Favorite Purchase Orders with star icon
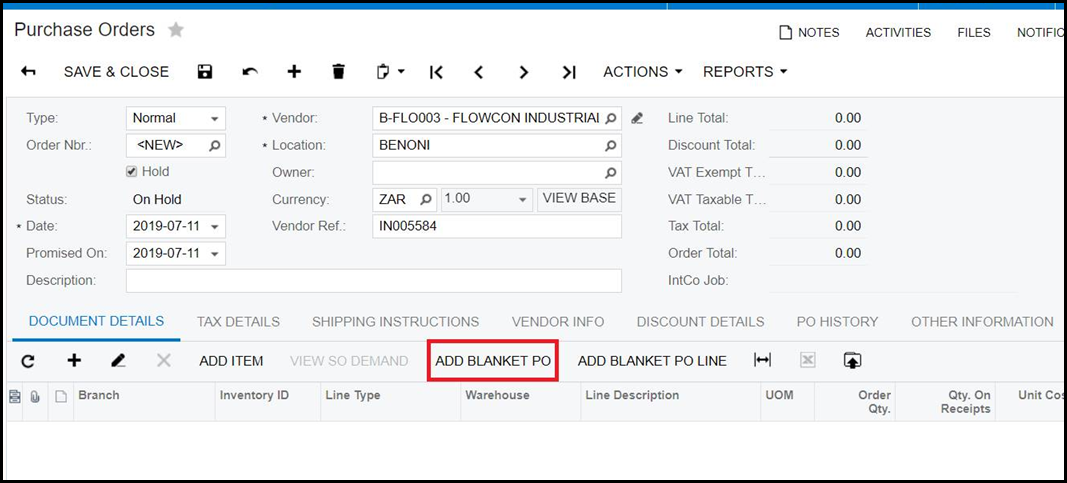 pos(176,30)
